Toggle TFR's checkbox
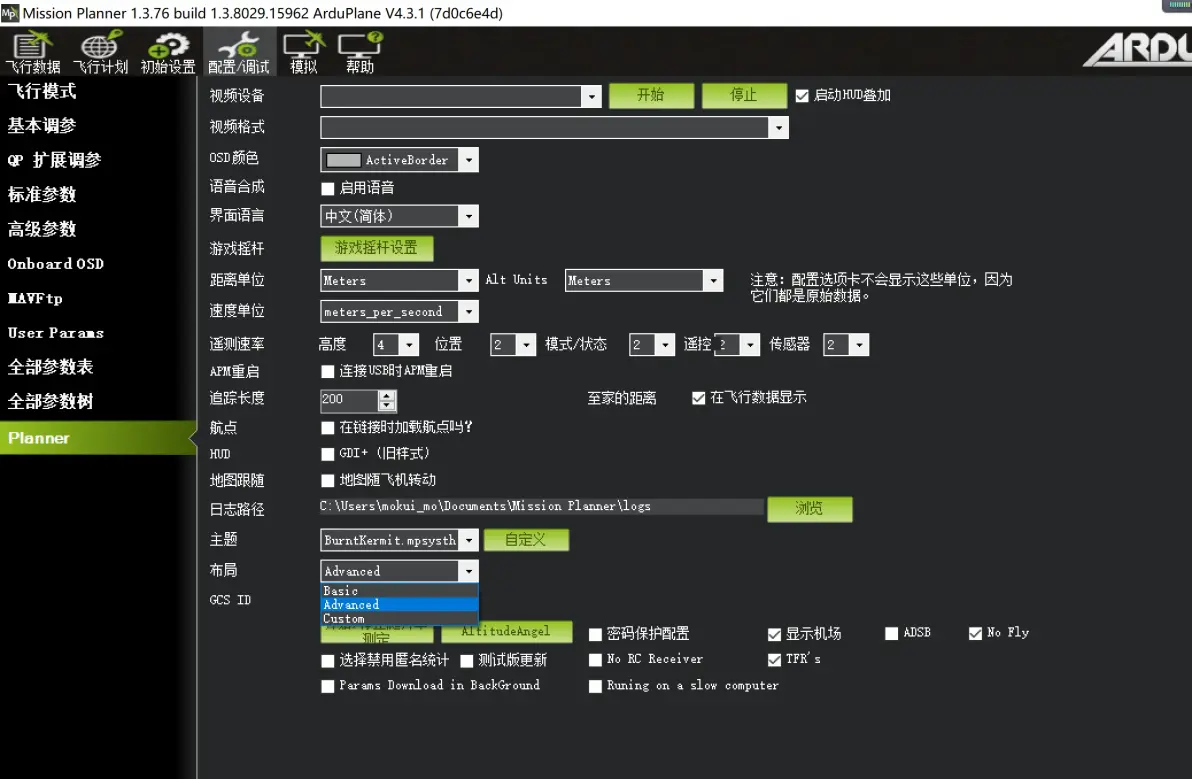Viewport: 1192px width, 779px height. (774, 660)
